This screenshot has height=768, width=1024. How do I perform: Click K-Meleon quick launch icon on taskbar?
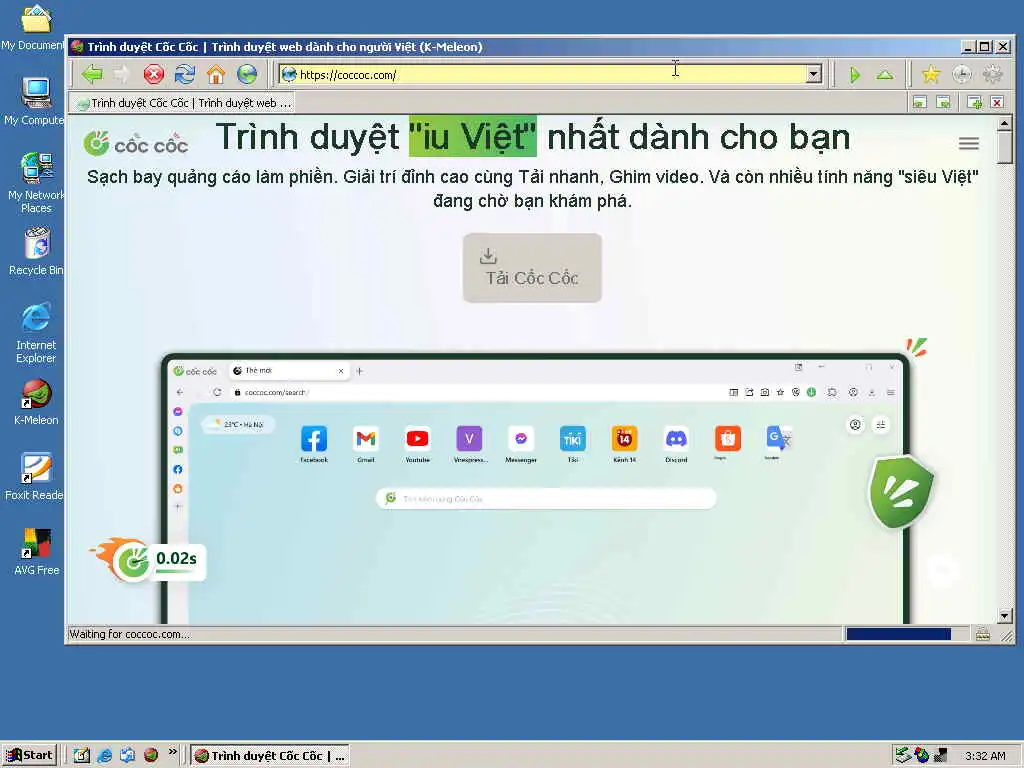151,756
